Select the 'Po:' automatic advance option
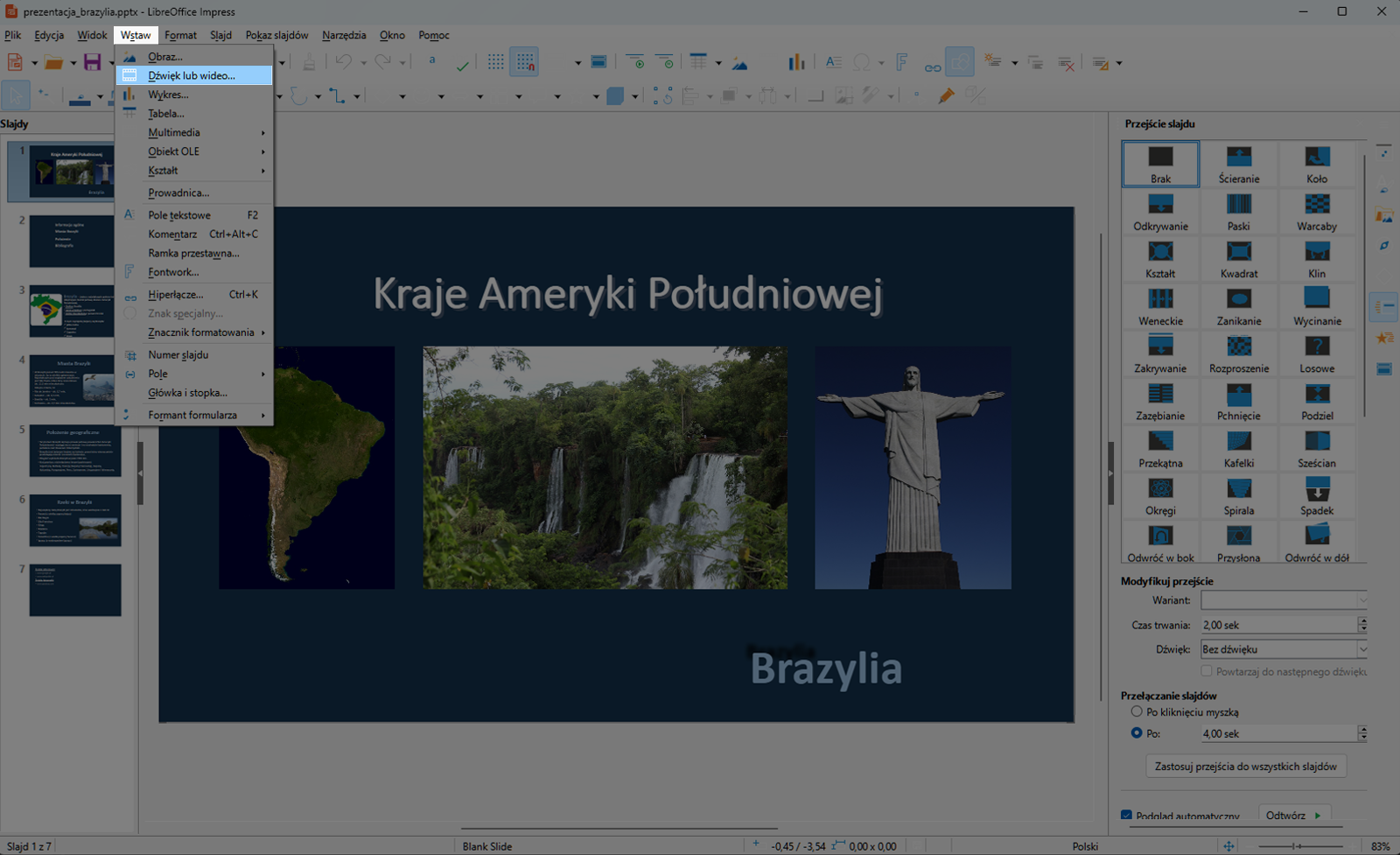The width and height of the screenshot is (1400, 855). pos(1137,733)
